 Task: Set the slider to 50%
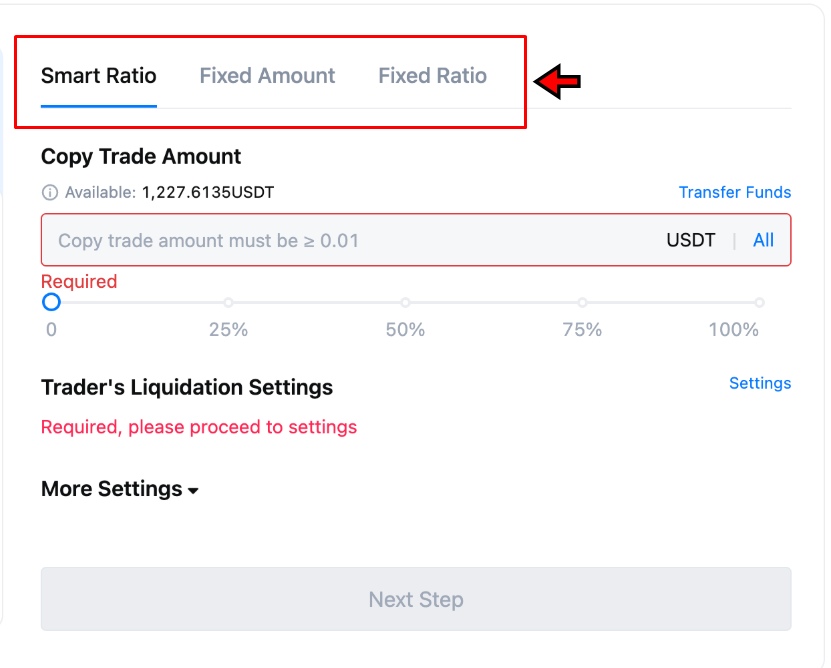pyautogui.click(x=405, y=302)
